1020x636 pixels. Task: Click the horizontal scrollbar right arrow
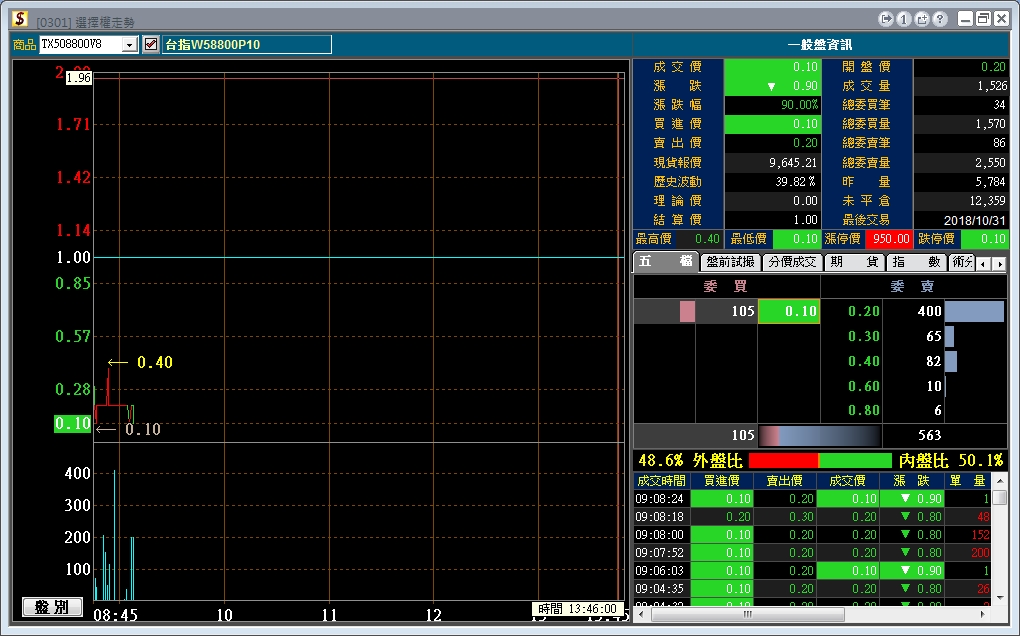tap(983, 614)
